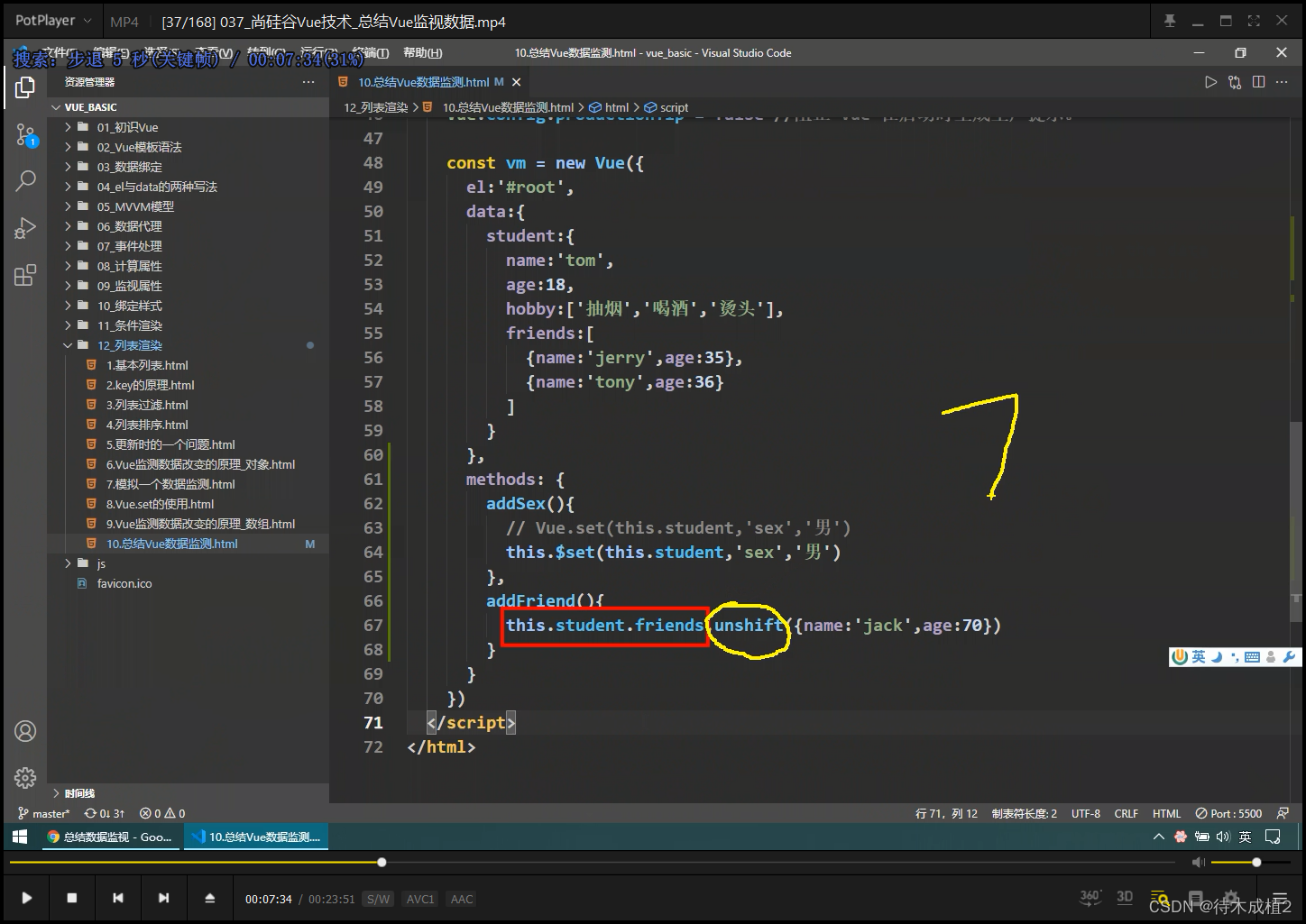Click the PotPlayer stop button
Screen dimensions: 1306x924
72,898
